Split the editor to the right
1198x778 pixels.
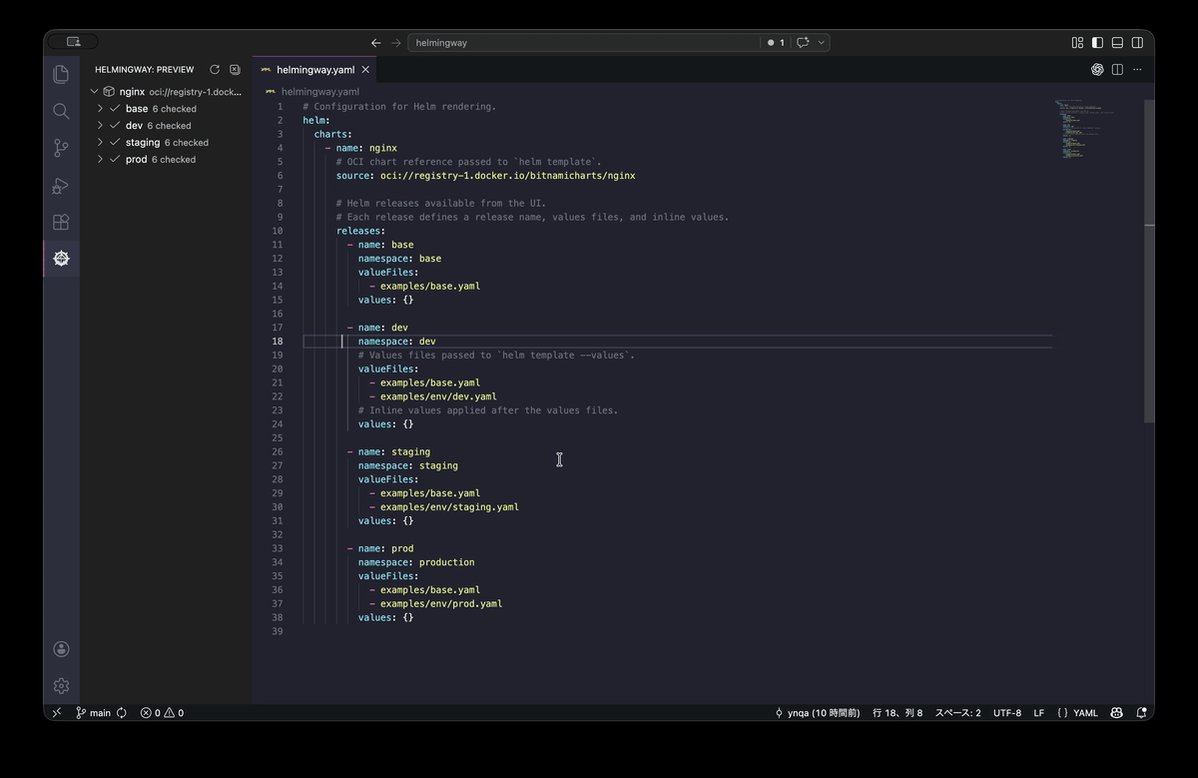(x=1117, y=70)
